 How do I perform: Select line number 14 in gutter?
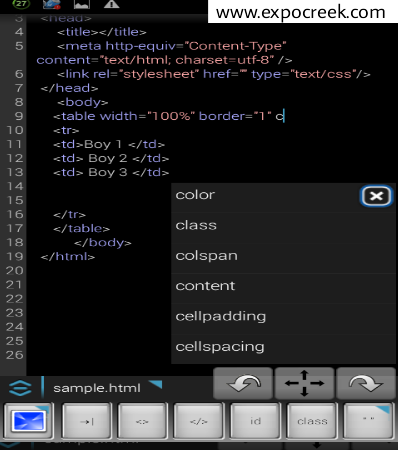click(x=15, y=186)
